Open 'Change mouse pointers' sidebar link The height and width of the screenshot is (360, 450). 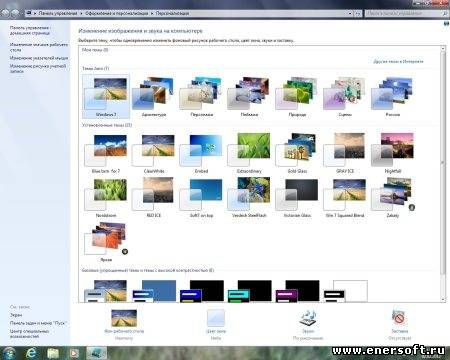pos(39,58)
